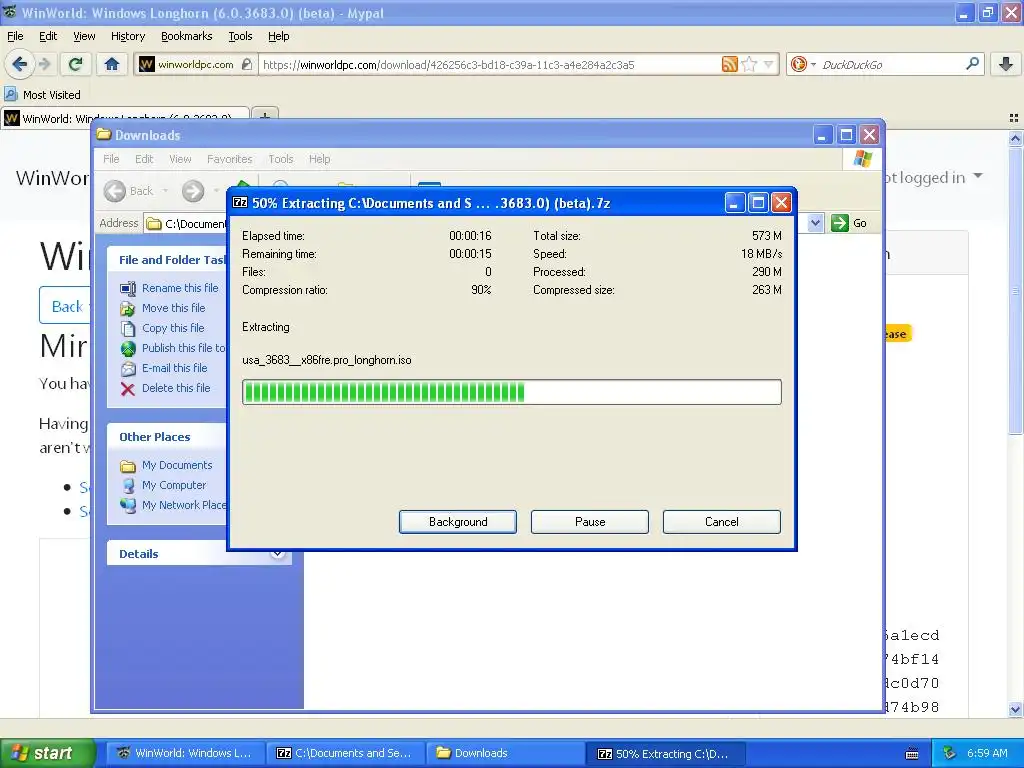Click the Copy this file icon
Viewport: 1024px width, 768px height.
pos(128,328)
